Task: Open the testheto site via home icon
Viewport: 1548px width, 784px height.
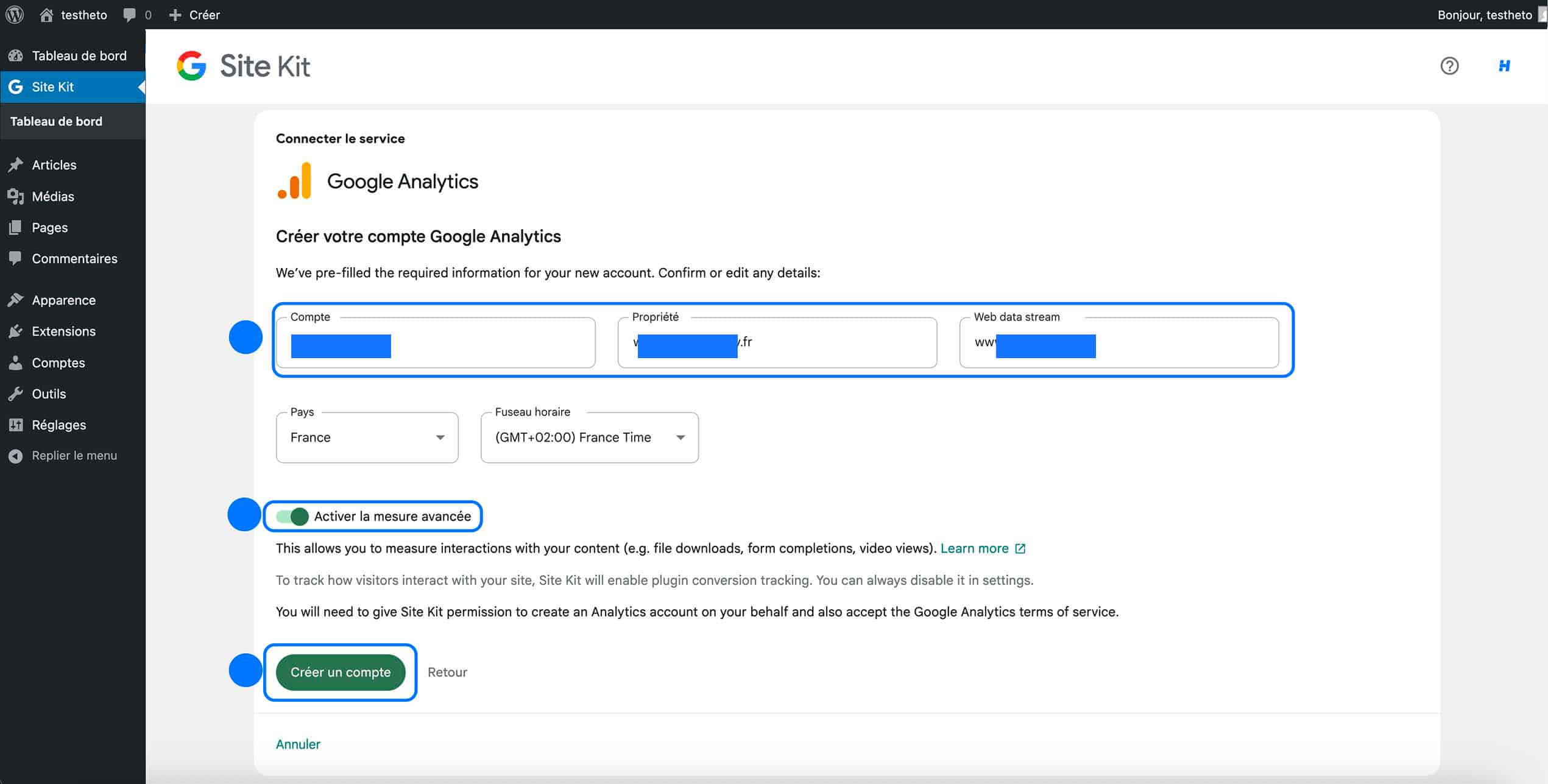Action: pyautogui.click(x=48, y=14)
